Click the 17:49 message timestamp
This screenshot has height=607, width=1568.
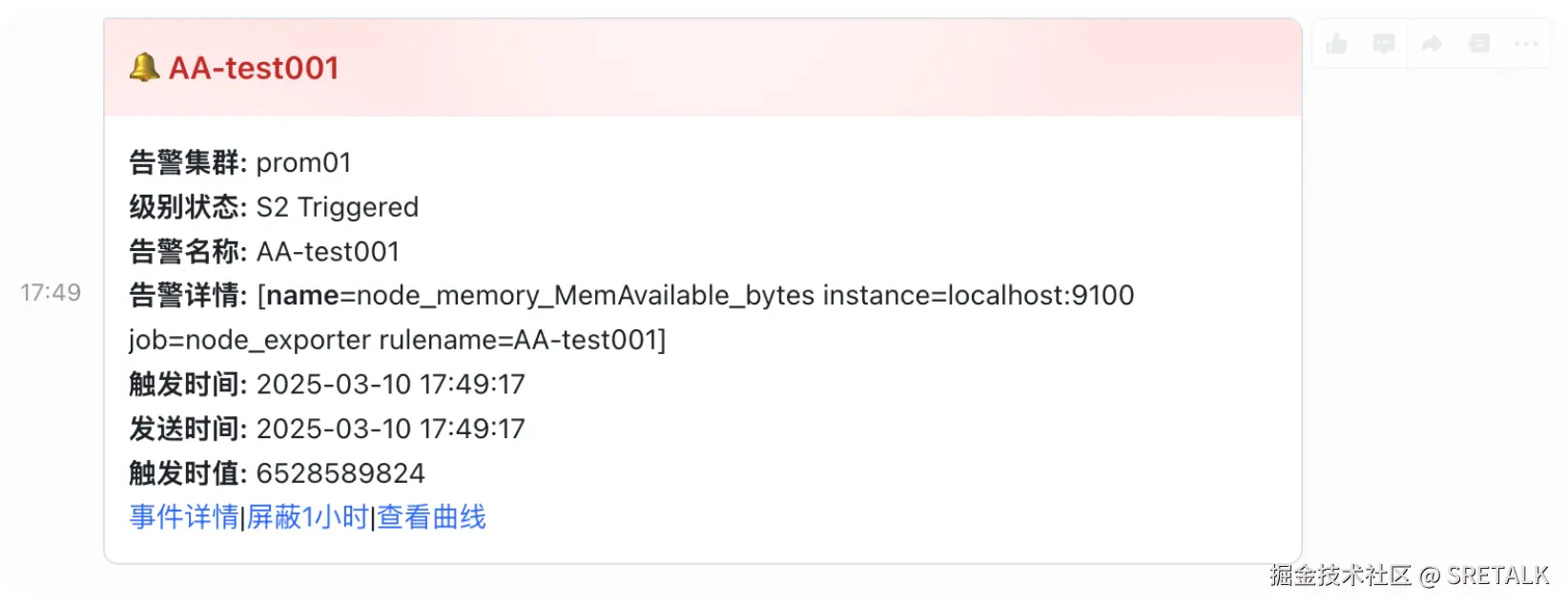pyautogui.click(x=51, y=292)
